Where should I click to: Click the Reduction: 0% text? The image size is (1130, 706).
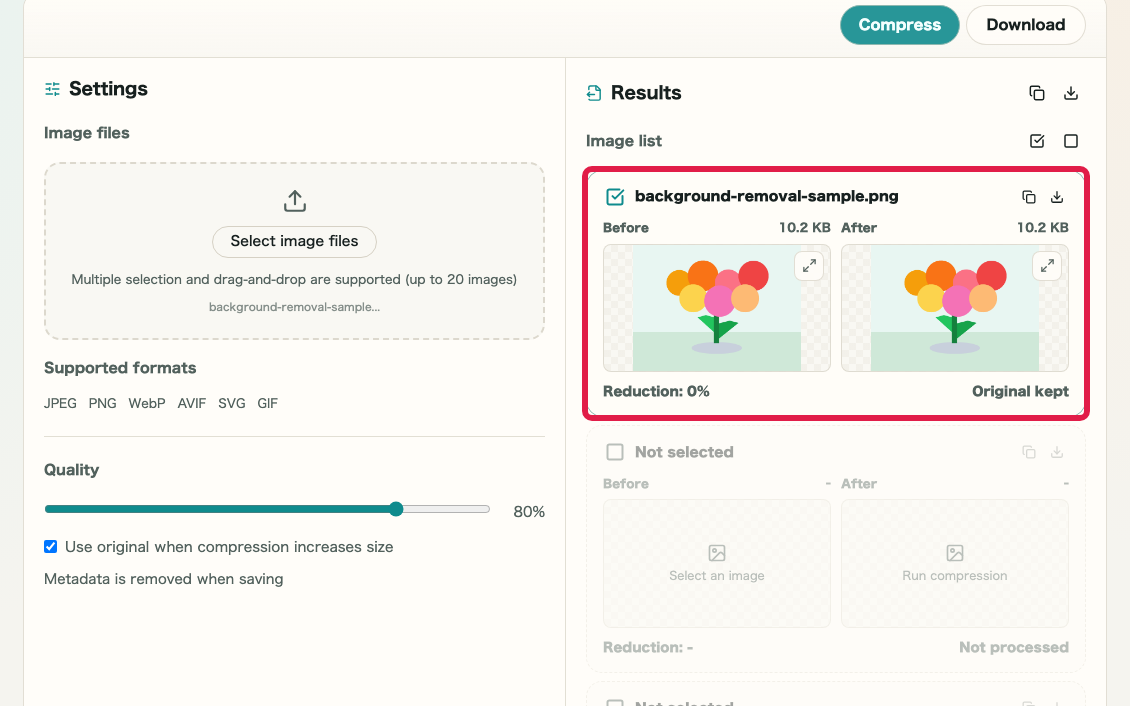[x=656, y=391]
